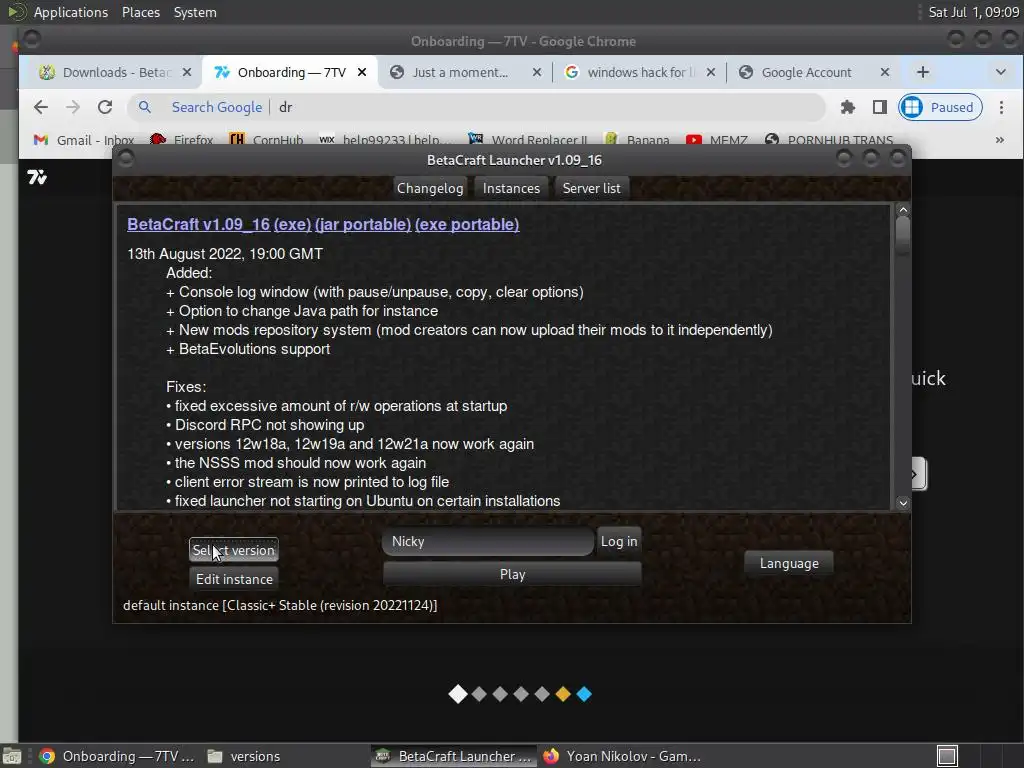
Task: Open the System menu
Action: click(x=195, y=12)
